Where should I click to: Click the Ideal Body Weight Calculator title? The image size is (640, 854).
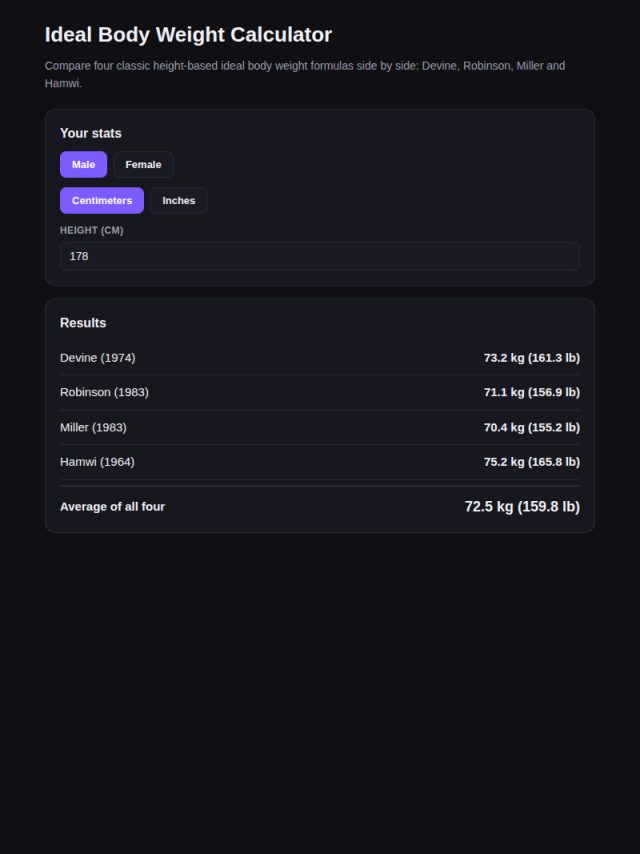[188, 35]
